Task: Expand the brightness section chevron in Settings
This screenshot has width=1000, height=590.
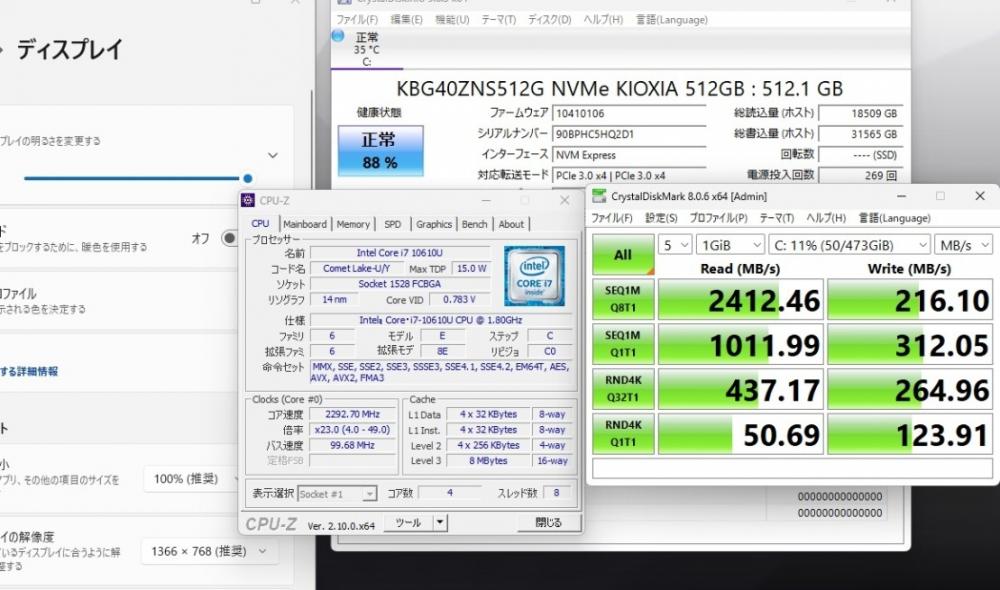Action: point(272,155)
